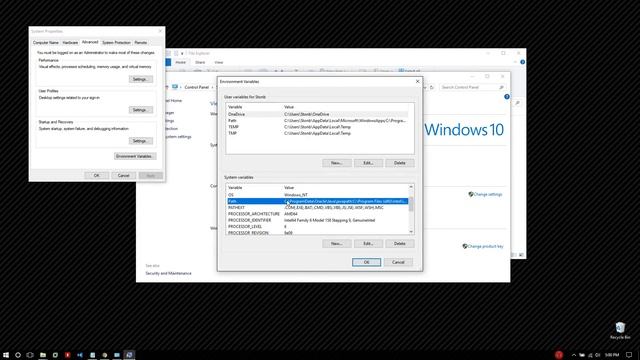Click Edit under system variables
Image resolution: width=640 pixels, height=360 pixels.
(x=368, y=244)
